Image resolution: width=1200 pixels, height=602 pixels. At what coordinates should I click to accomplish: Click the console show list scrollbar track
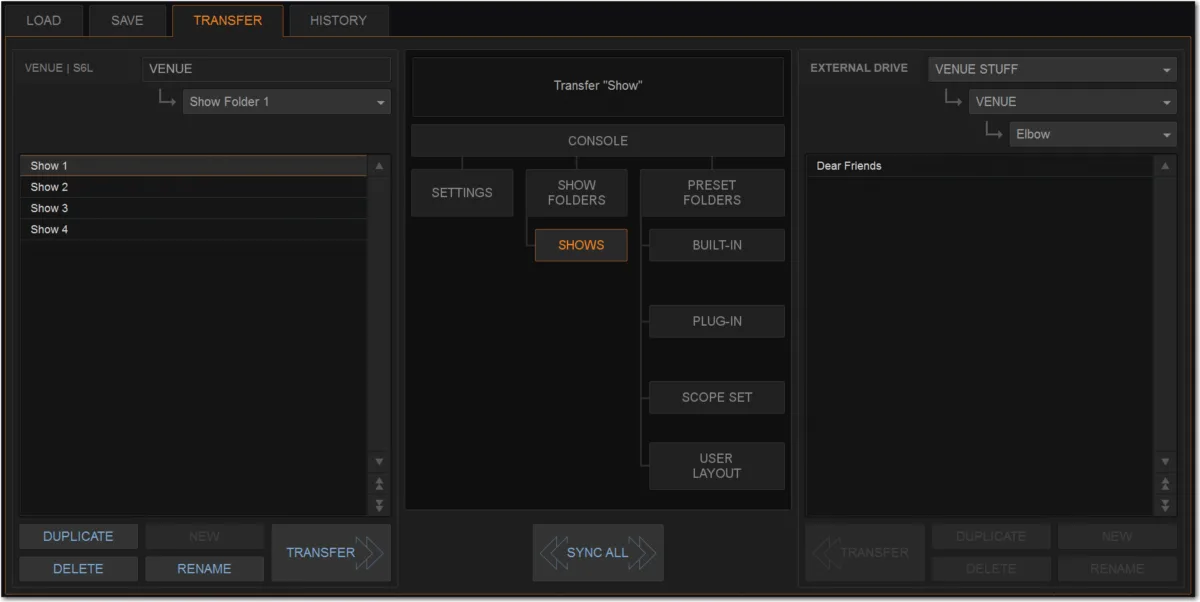pos(379,314)
